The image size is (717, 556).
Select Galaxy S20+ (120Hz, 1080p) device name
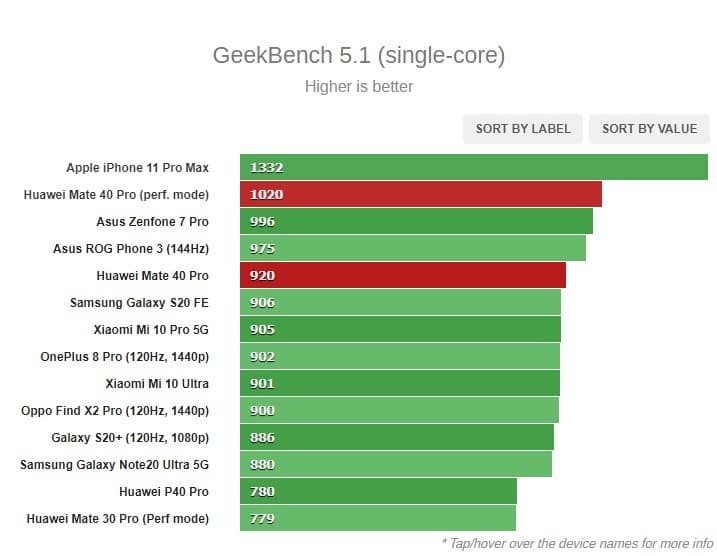130,438
